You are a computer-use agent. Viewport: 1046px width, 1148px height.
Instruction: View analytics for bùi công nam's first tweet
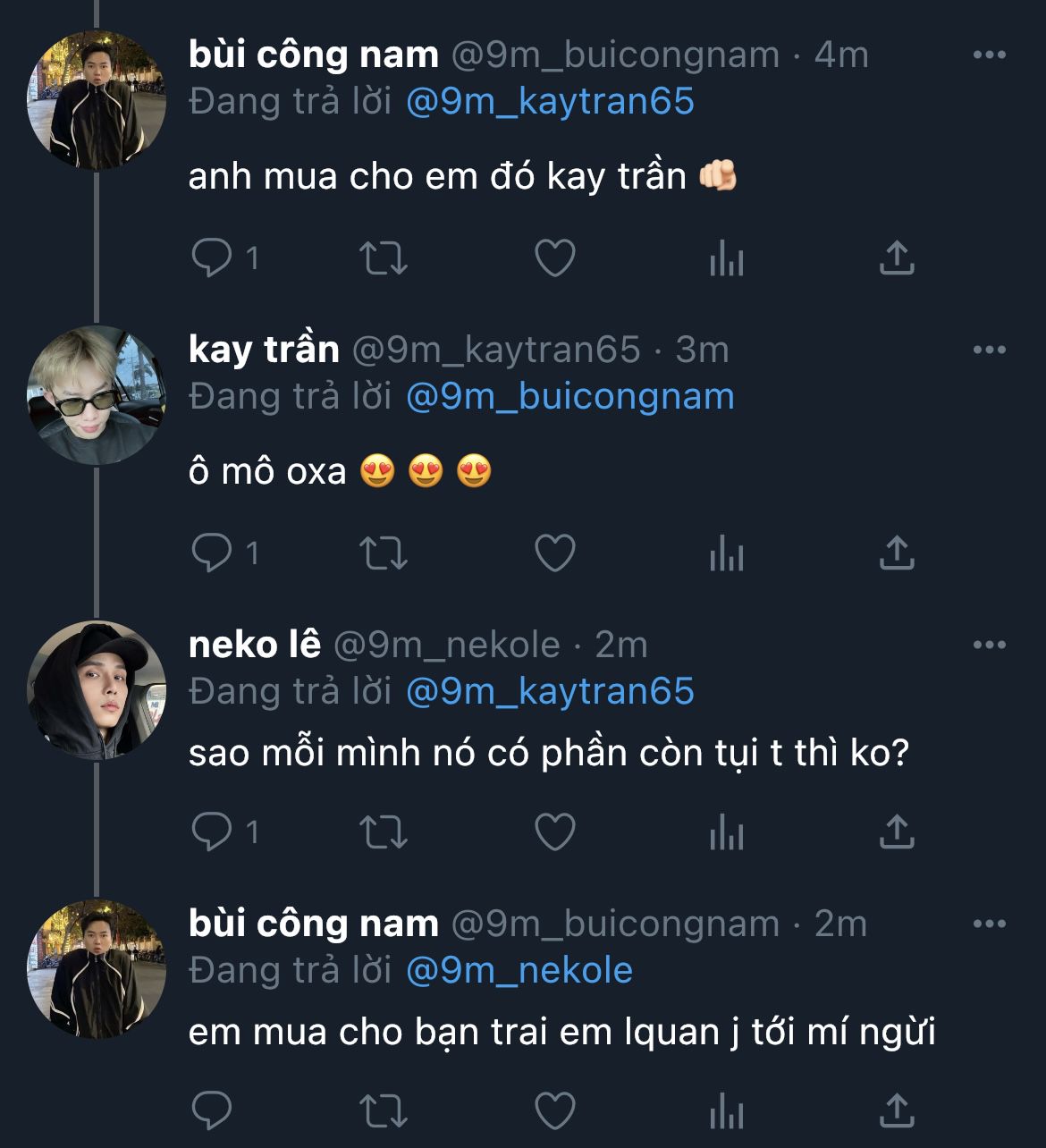726,258
